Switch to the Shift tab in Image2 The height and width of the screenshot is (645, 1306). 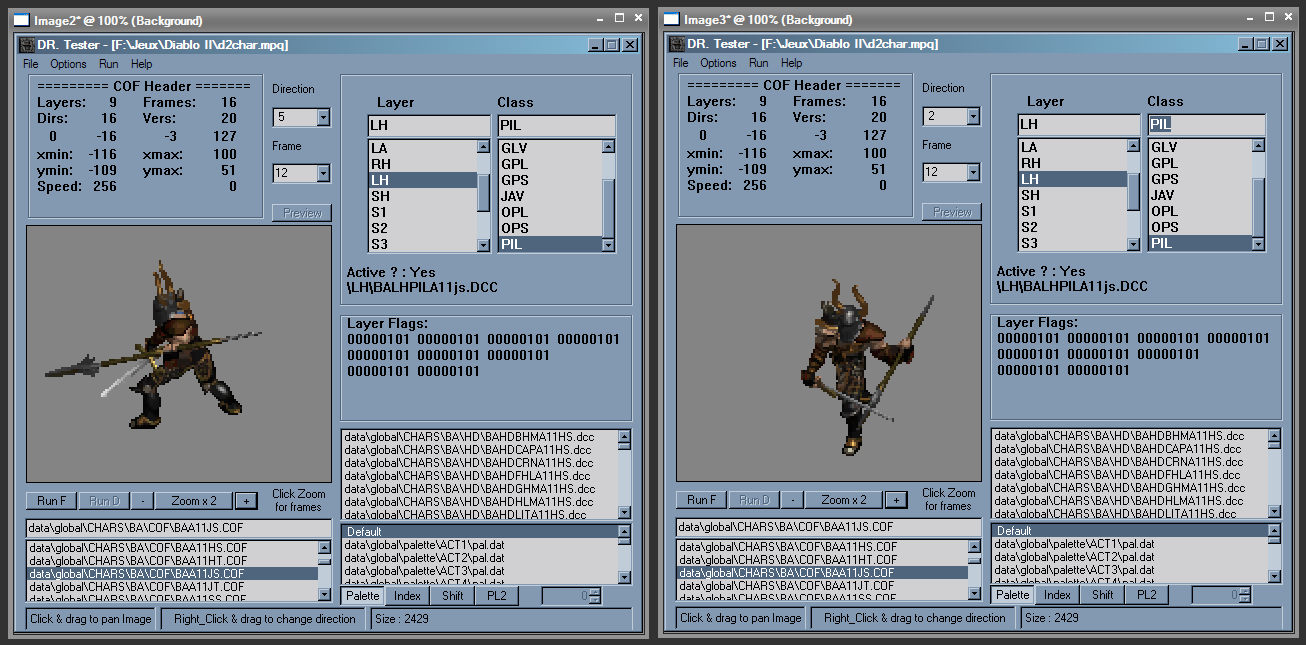pos(452,596)
